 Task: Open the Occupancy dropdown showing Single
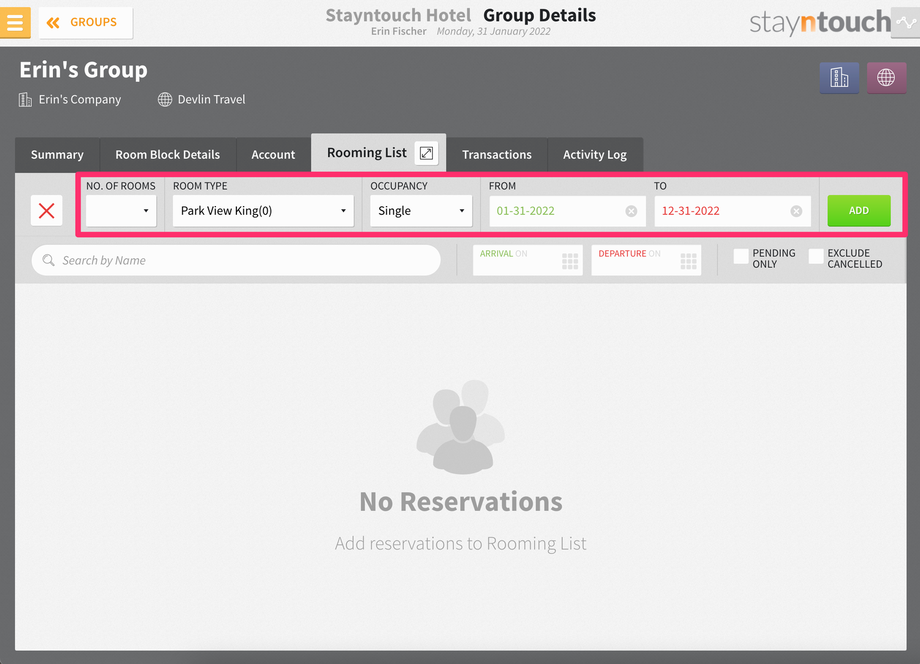point(421,211)
